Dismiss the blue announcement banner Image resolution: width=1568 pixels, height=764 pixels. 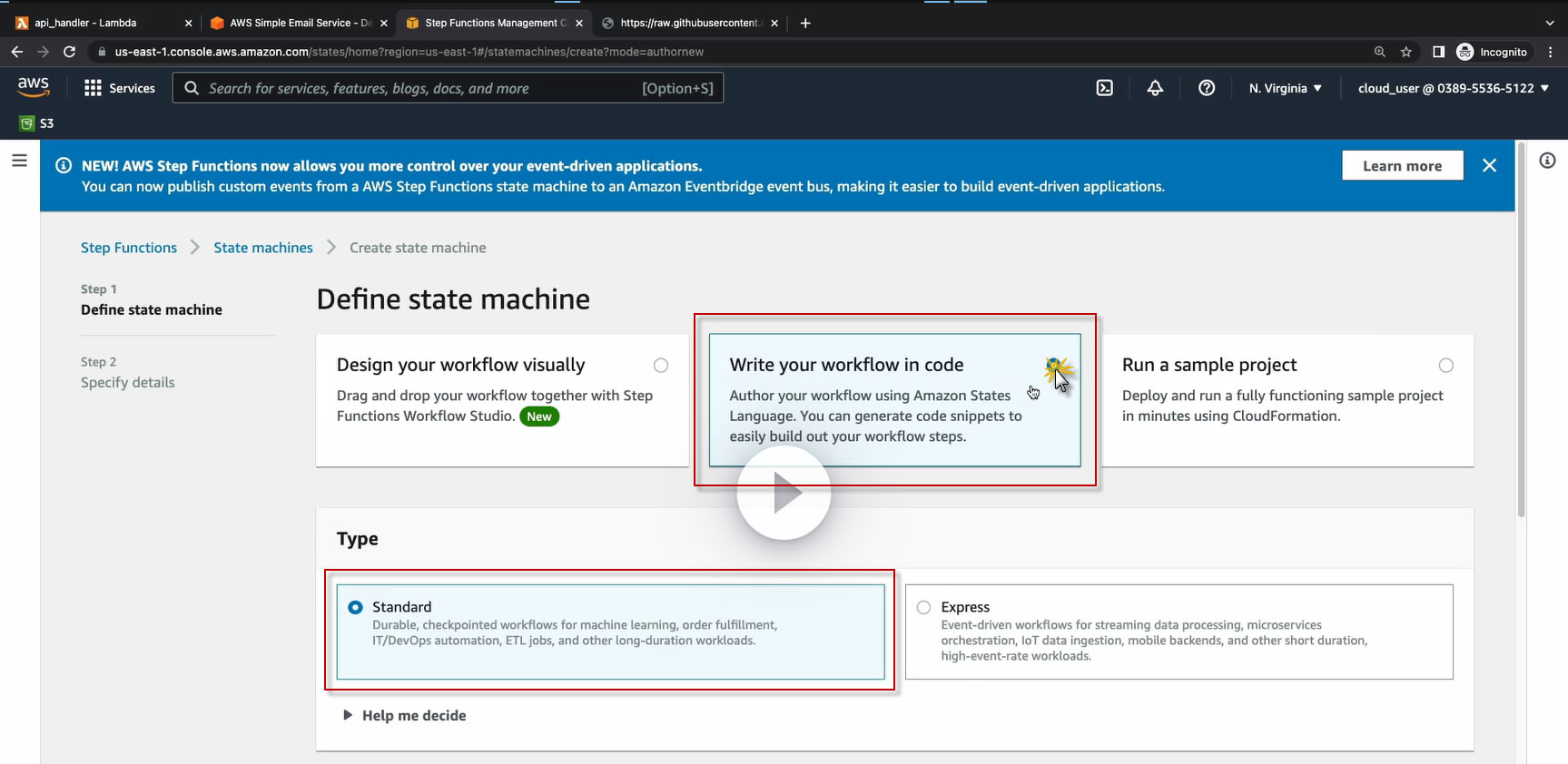click(1489, 165)
